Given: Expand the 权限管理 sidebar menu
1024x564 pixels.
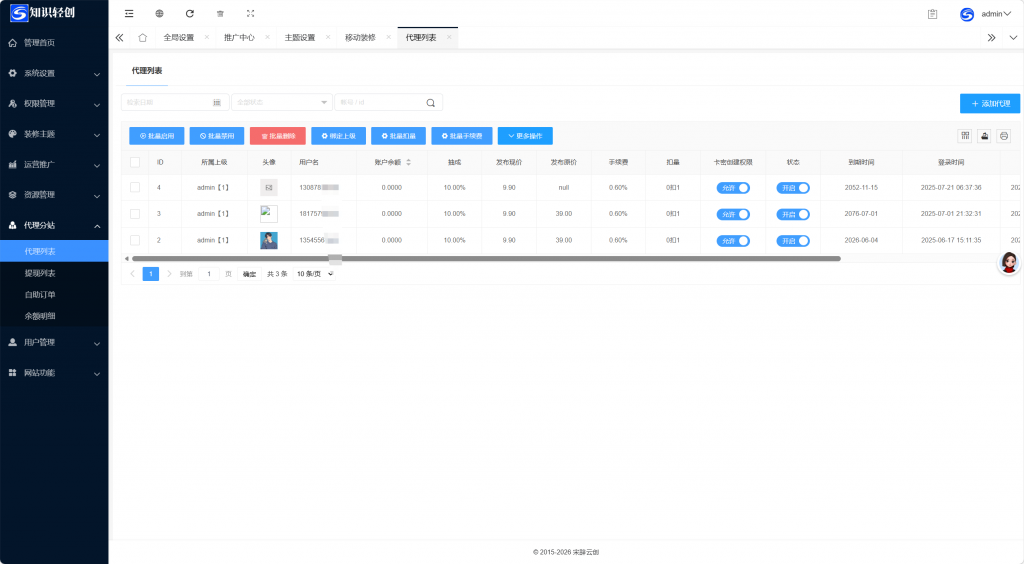Looking at the screenshot, I should 54,104.
